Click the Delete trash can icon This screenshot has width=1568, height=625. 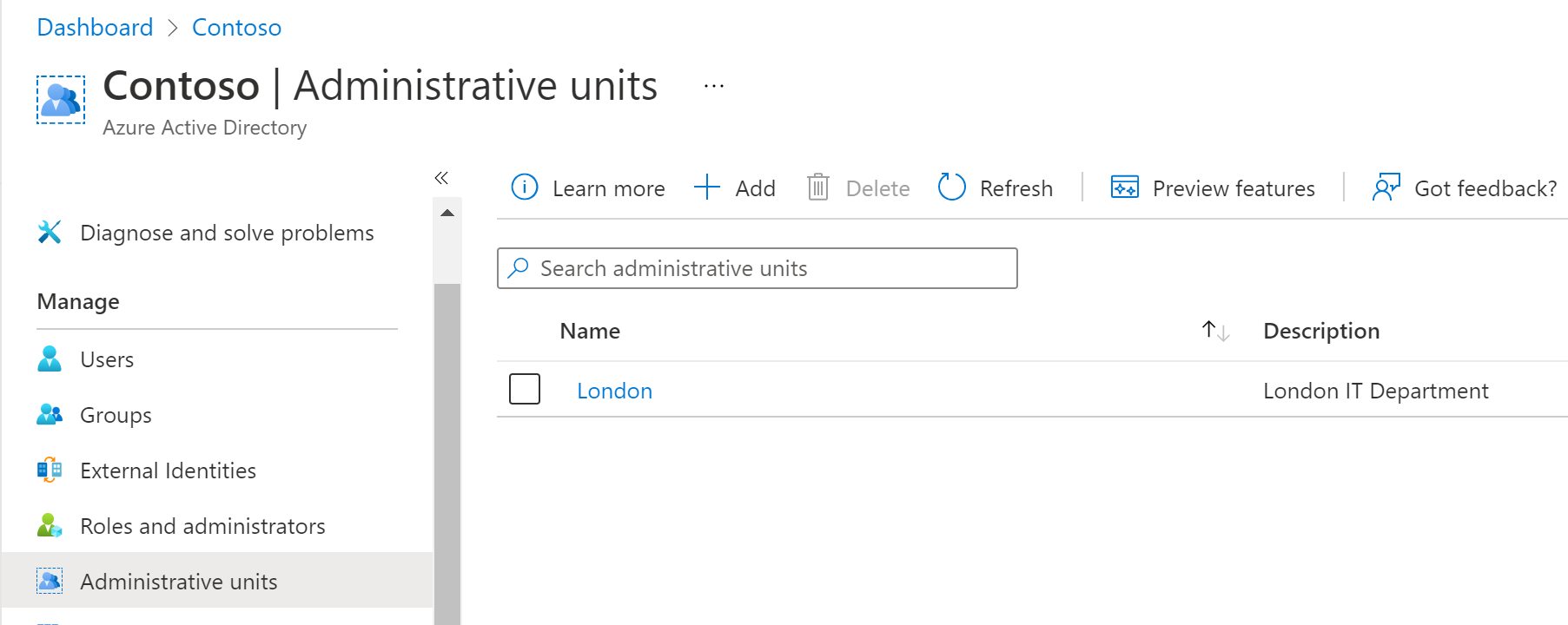click(817, 187)
